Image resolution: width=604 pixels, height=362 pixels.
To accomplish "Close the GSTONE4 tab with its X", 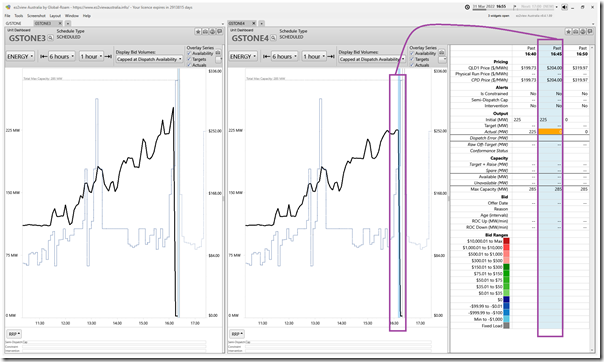I will click(x=253, y=23).
